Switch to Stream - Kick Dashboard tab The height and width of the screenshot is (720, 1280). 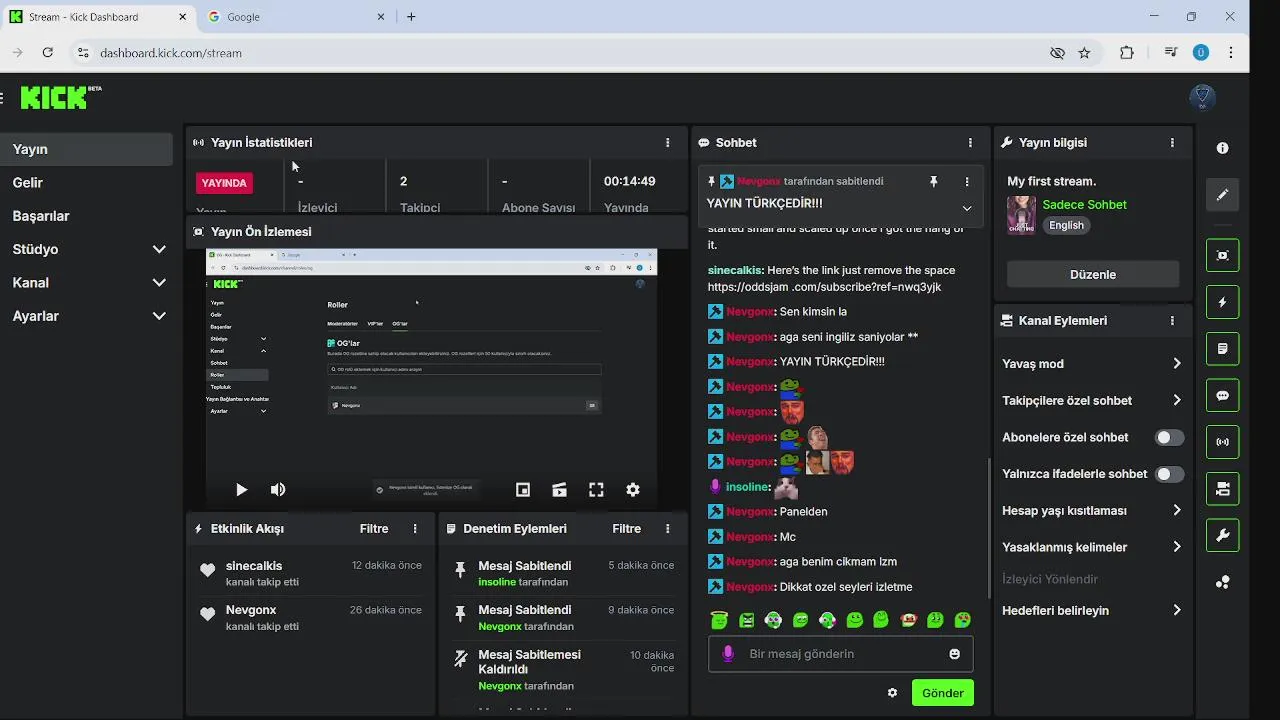click(98, 17)
